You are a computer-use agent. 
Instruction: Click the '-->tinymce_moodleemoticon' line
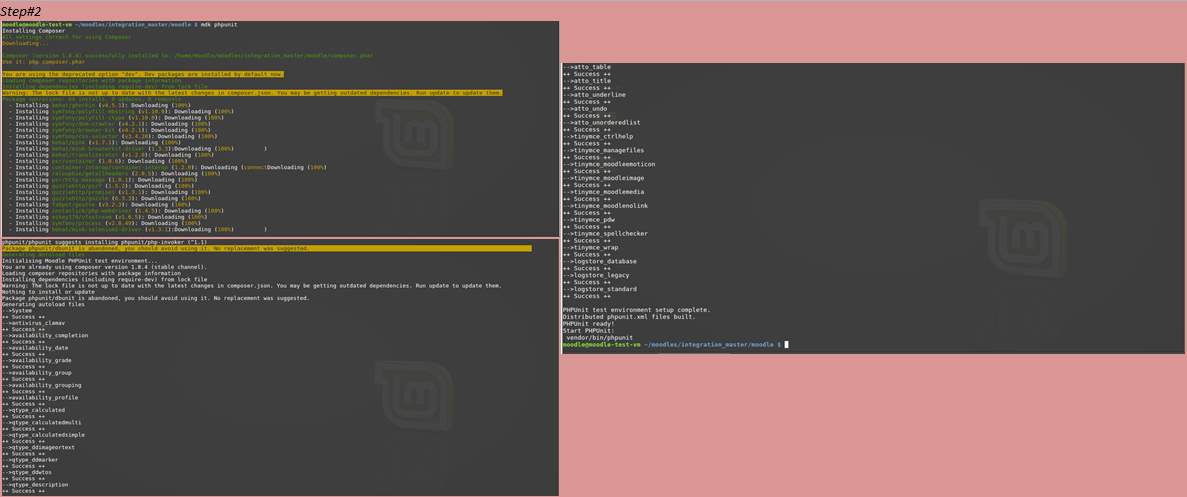pyautogui.click(x=609, y=164)
